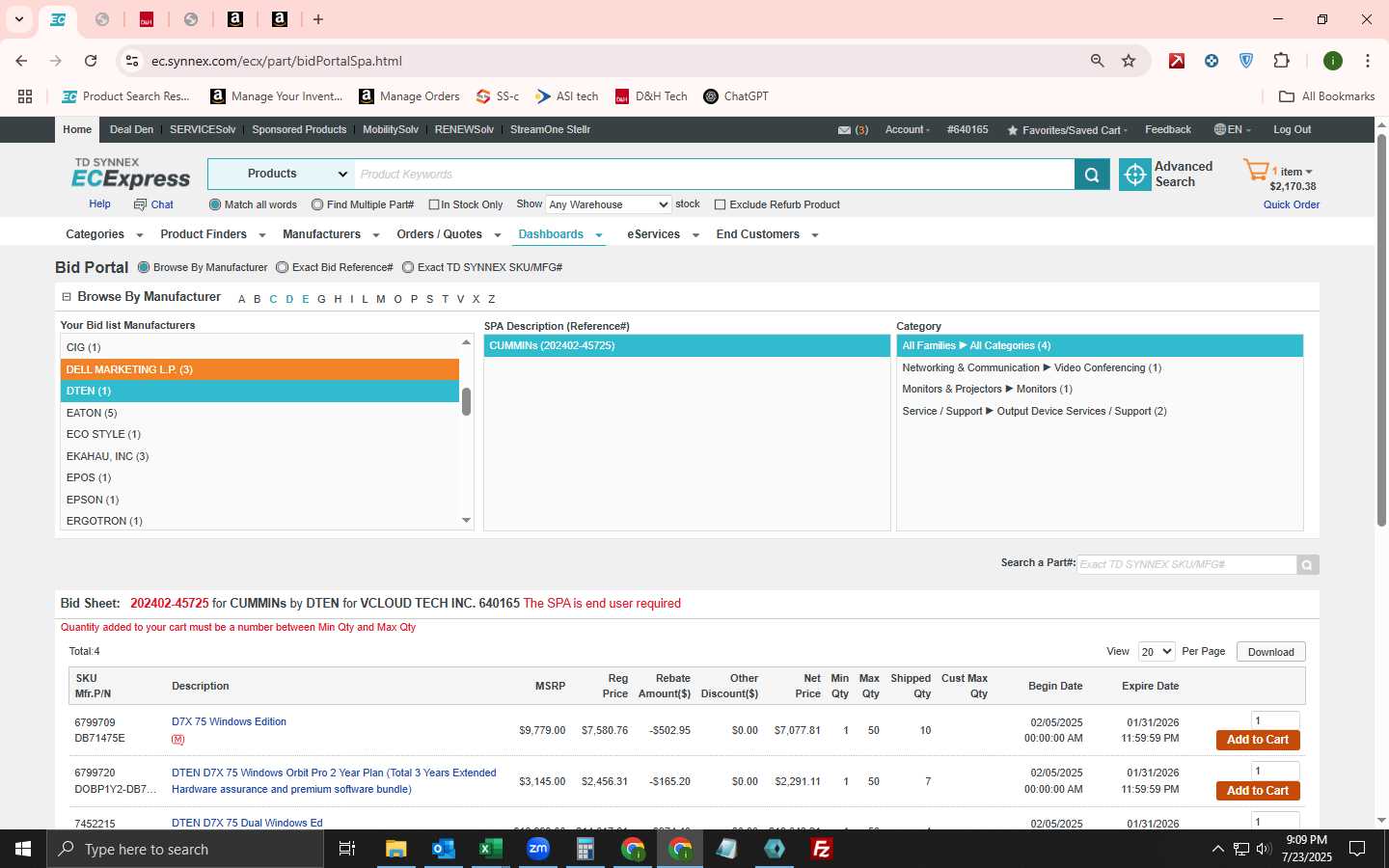This screenshot has height=868, width=1389.
Task: Open browser zoom magnifier in address bar
Action: coord(1097,61)
